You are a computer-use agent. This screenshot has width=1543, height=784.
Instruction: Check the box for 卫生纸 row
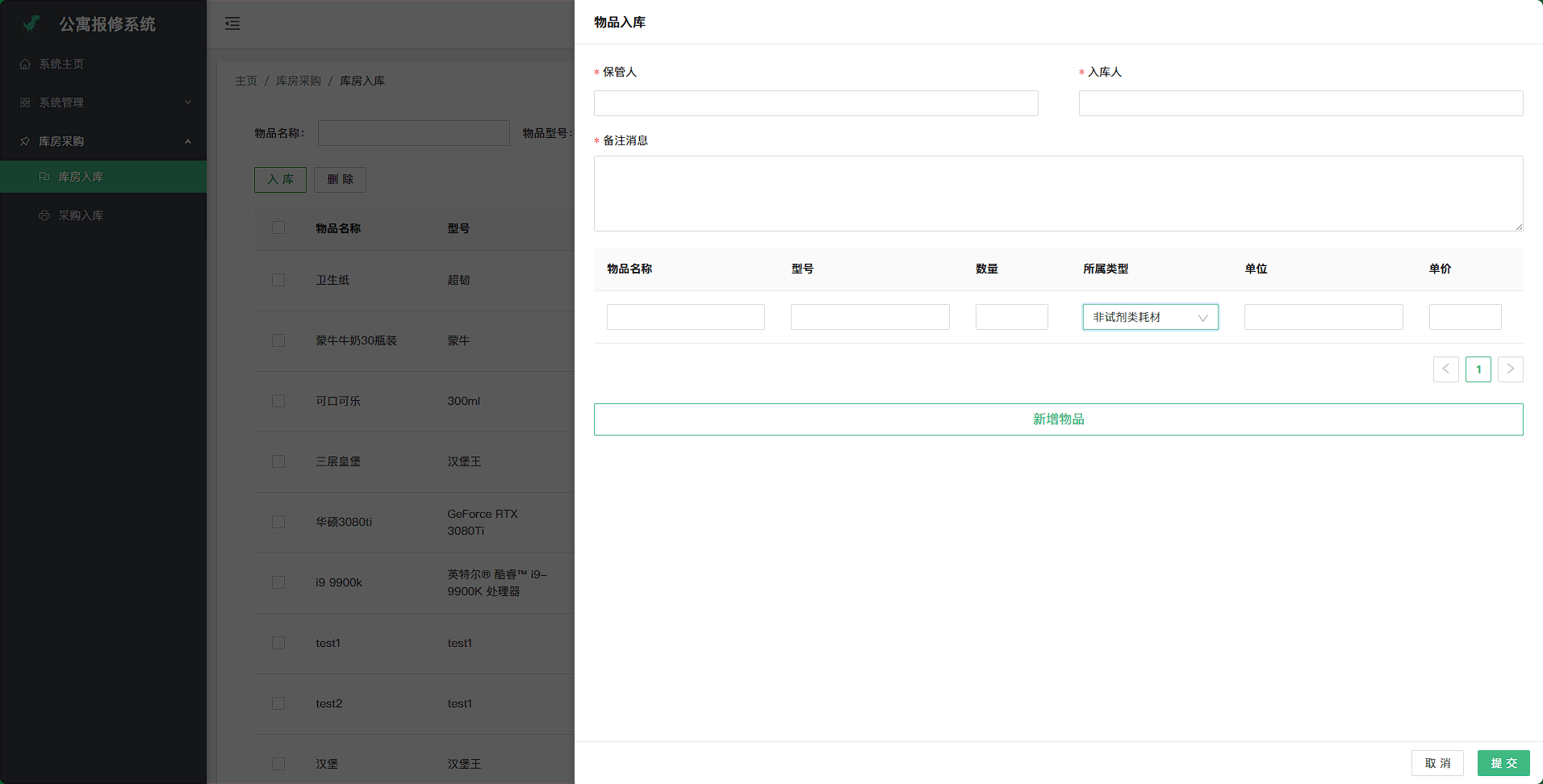(278, 280)
